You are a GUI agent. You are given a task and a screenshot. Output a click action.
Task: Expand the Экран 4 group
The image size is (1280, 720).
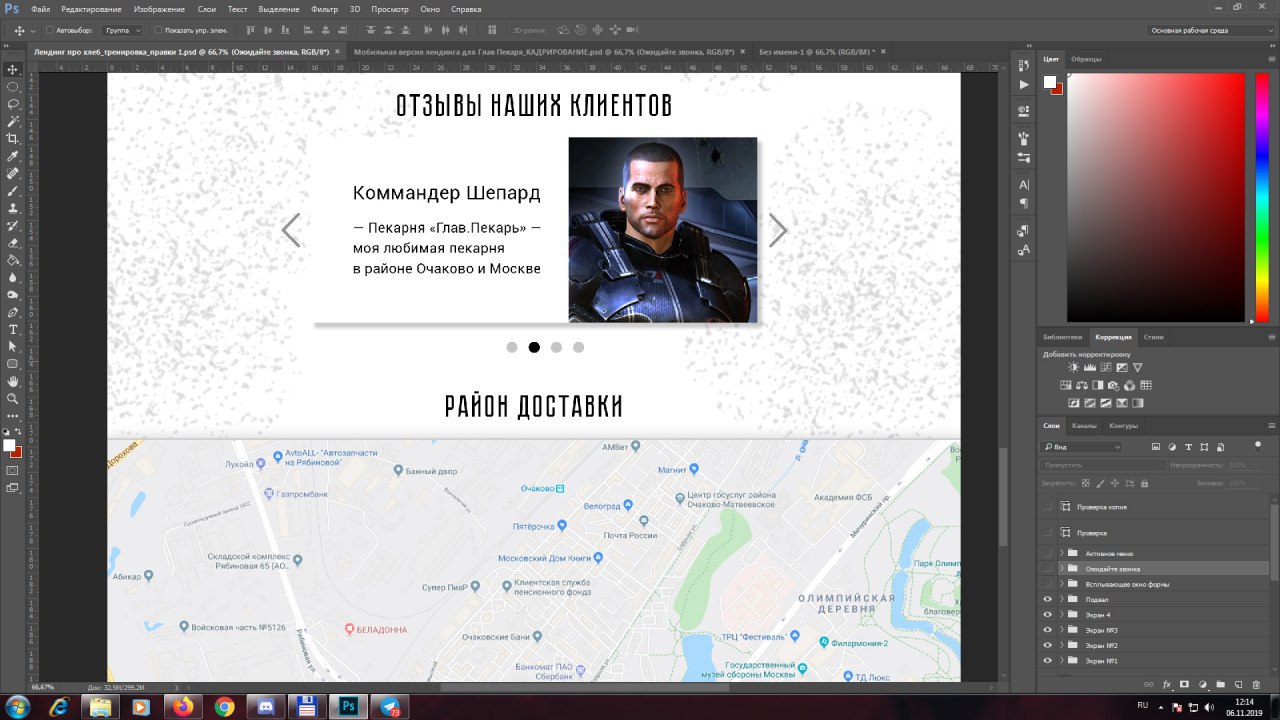[1061, 614]
